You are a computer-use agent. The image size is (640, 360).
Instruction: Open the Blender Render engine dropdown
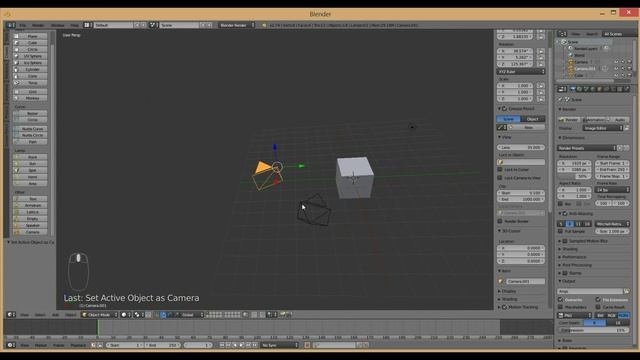[x=236, y=25]
